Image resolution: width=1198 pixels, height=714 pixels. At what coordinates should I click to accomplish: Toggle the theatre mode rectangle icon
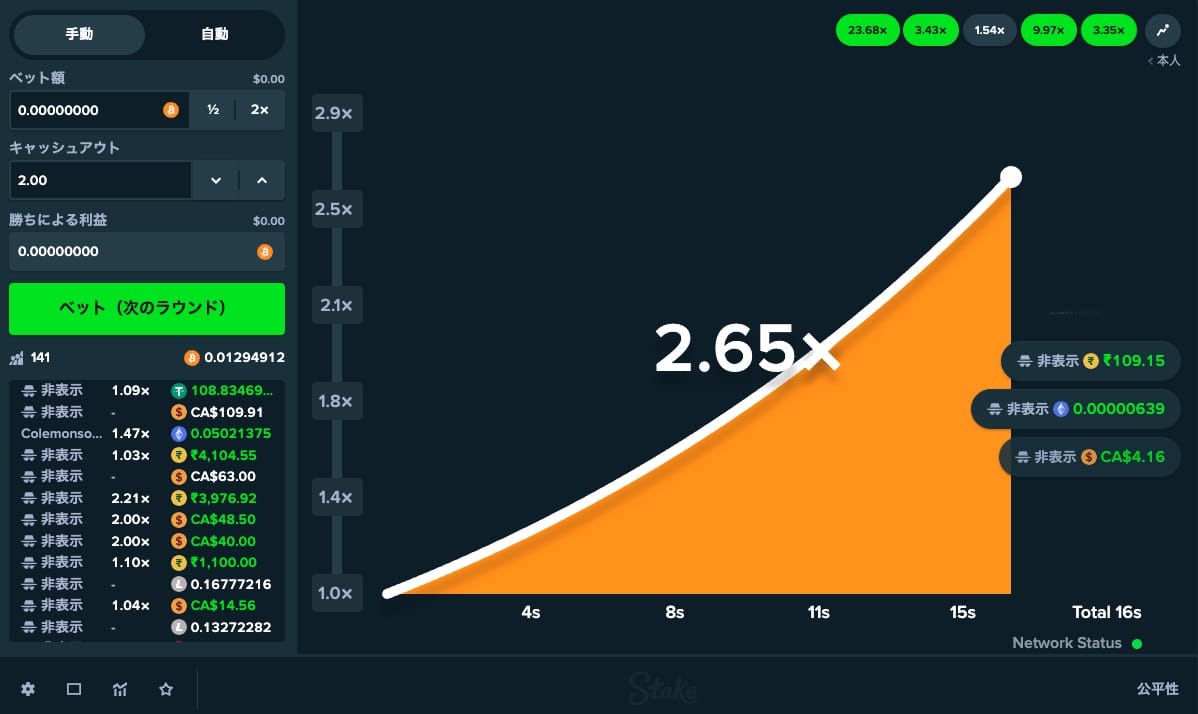pos(74,689)
